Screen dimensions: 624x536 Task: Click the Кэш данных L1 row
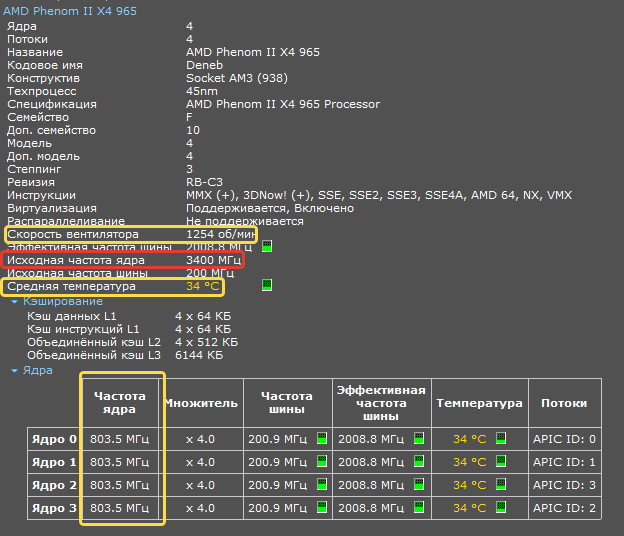click(x=129, y=316)
